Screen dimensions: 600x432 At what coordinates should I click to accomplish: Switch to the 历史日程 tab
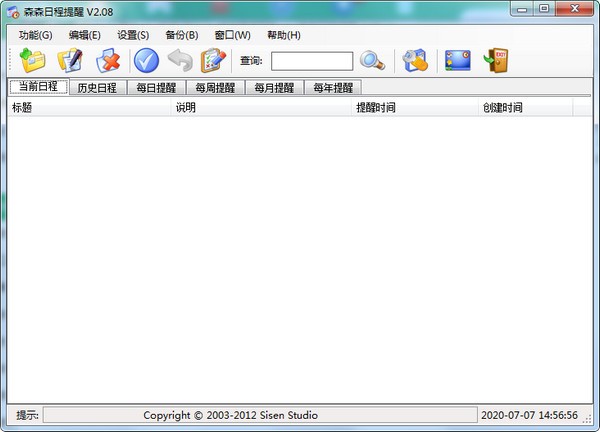click(97, 87)
